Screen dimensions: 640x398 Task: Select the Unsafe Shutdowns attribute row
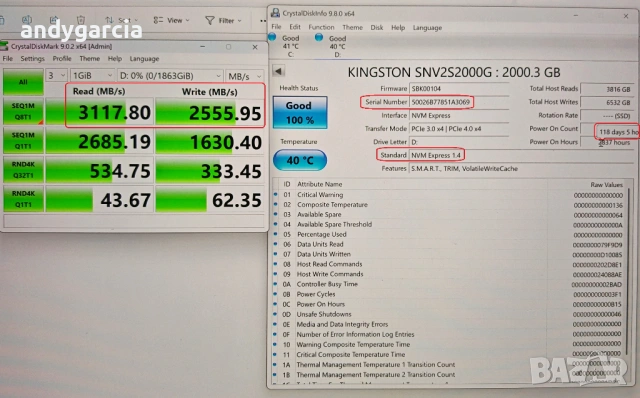[x=449, y=314]
